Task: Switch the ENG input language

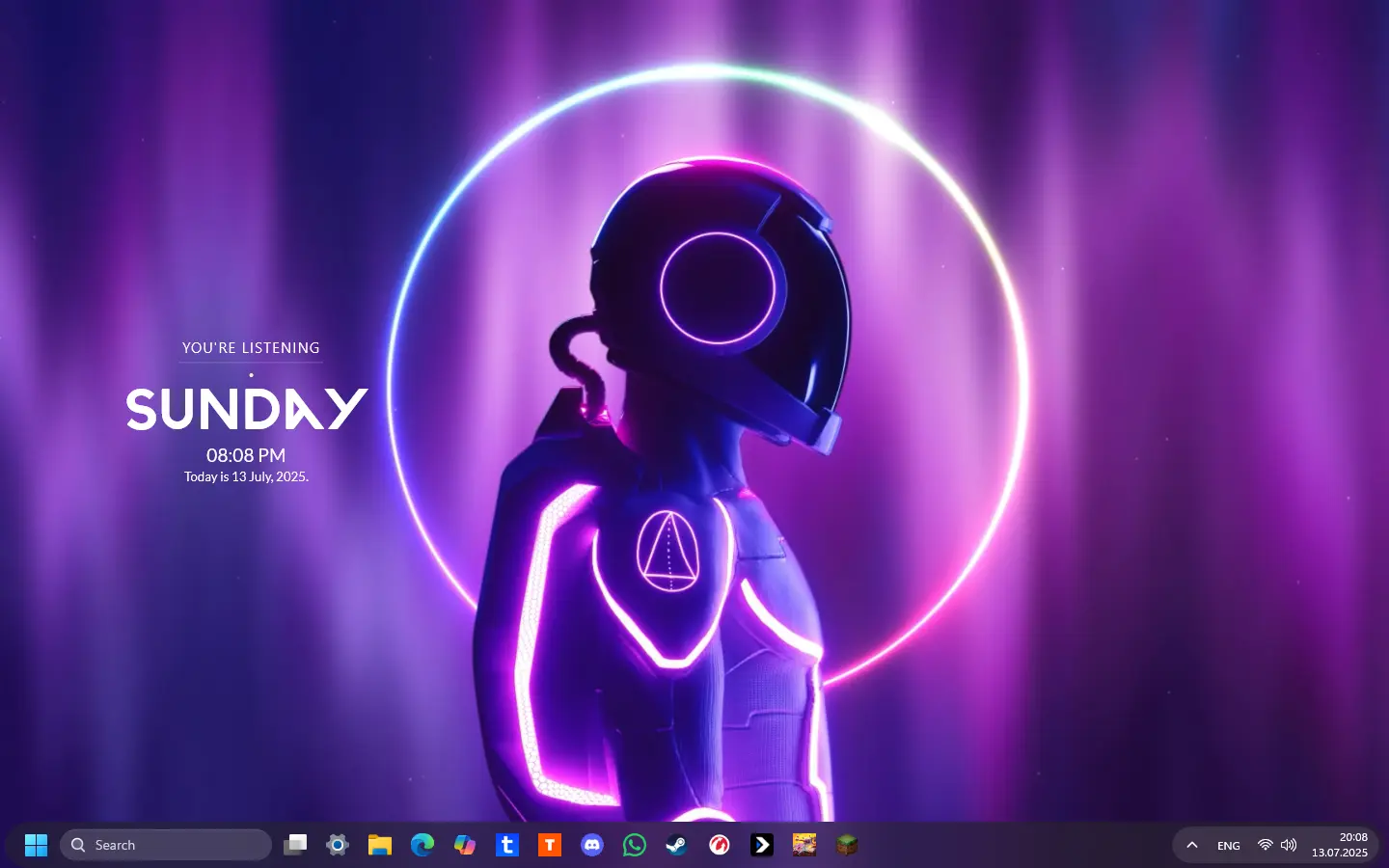Action: coord(1229,846)
